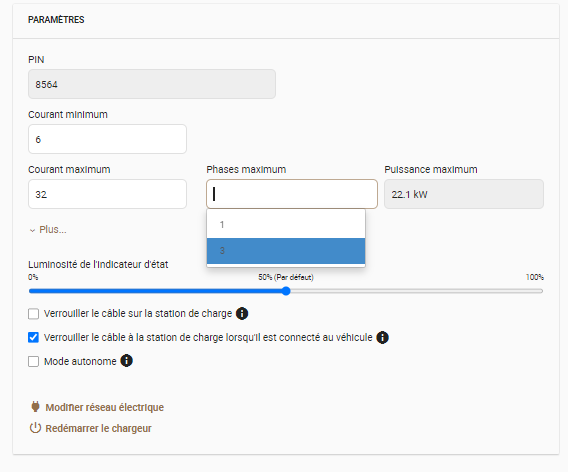
Task: Set brightness slider track near 100%
Action: (534, 291)
